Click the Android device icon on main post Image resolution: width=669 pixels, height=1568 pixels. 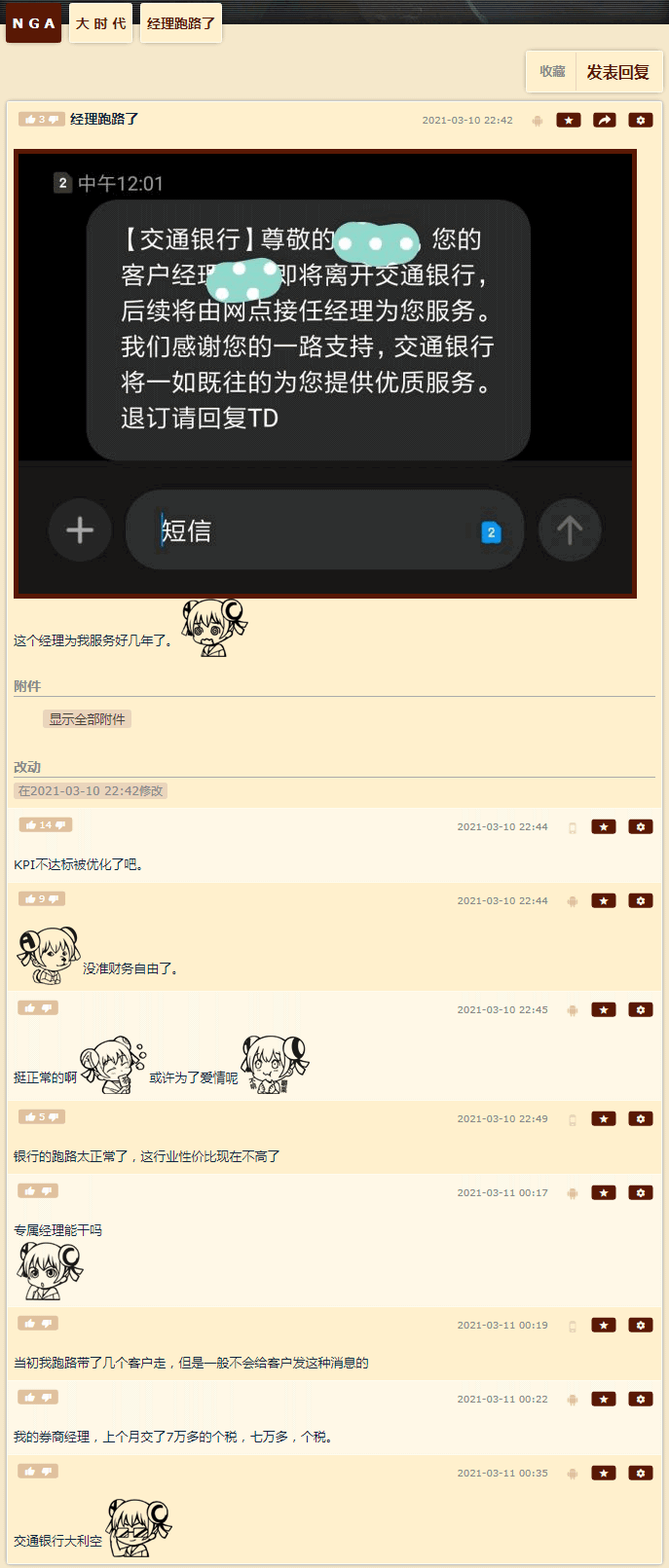tap(537, 120)
